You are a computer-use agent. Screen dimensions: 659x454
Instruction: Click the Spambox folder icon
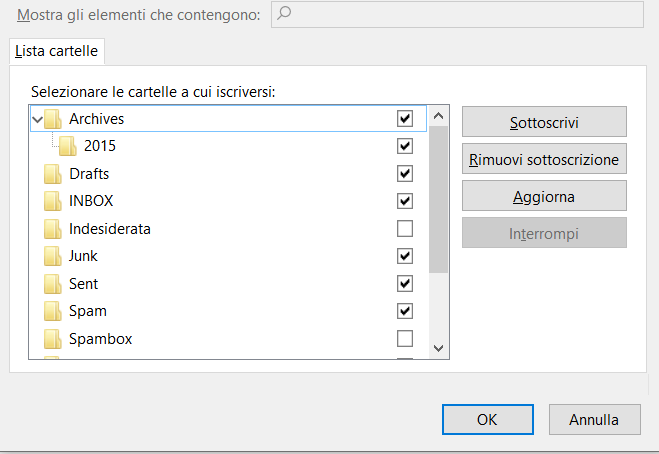(53, 339)
